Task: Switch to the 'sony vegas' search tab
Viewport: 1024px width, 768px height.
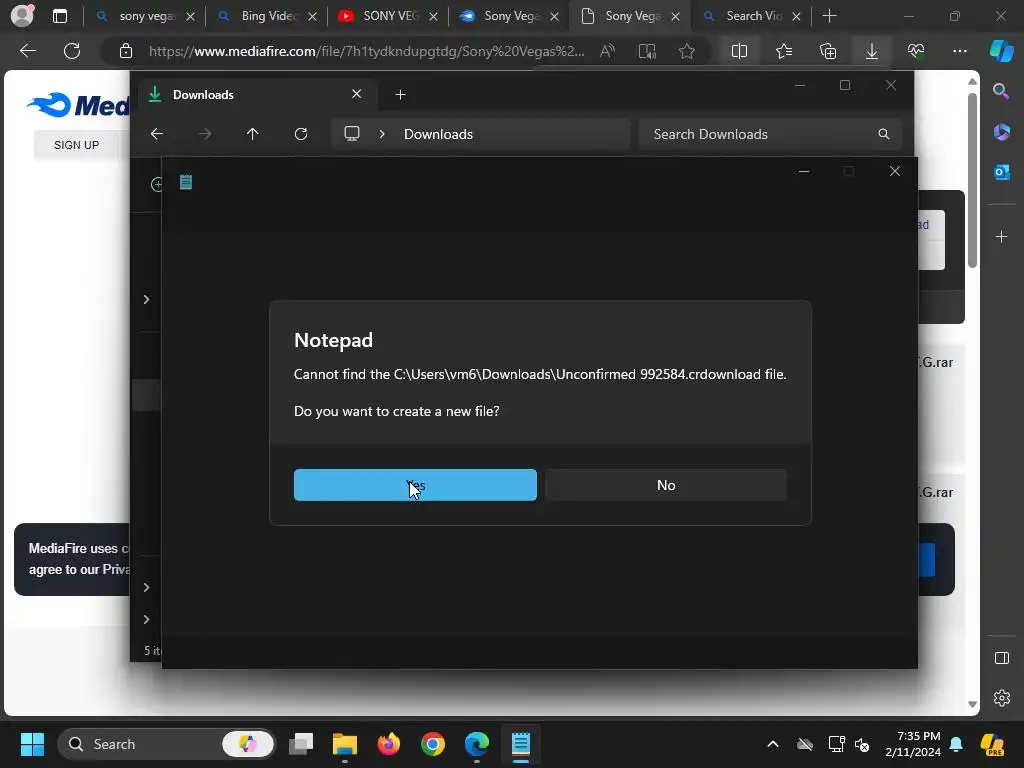Action: 144,16
